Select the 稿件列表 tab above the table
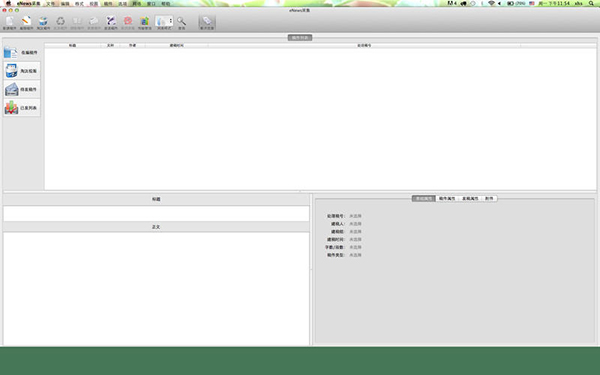600x375 pixels. pos(300,38)
